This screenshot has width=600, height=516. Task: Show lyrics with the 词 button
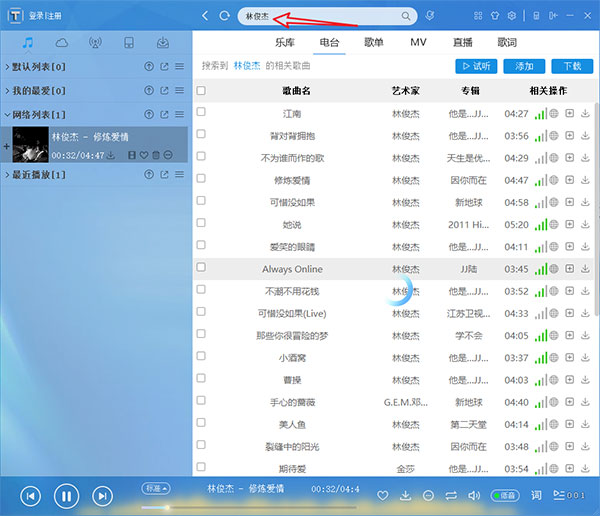[x=536, y=495]
